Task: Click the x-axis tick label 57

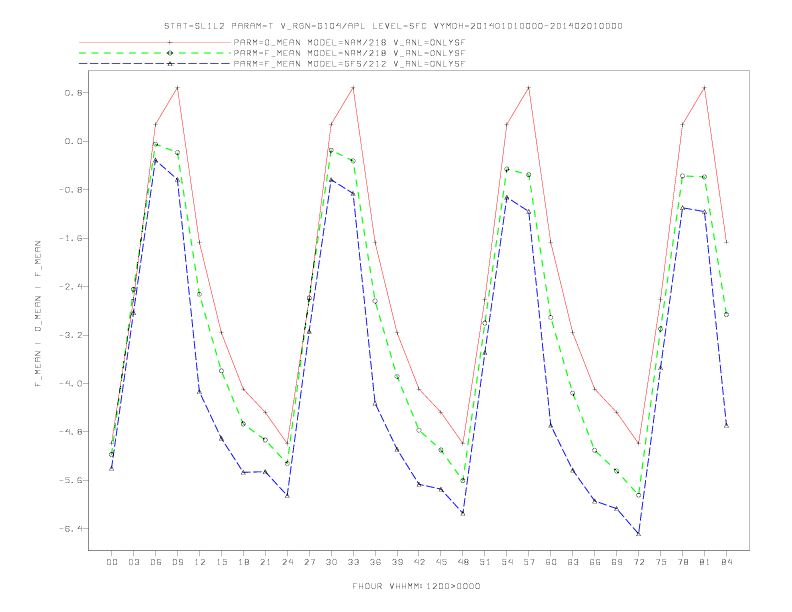Action: coord(529,562)
